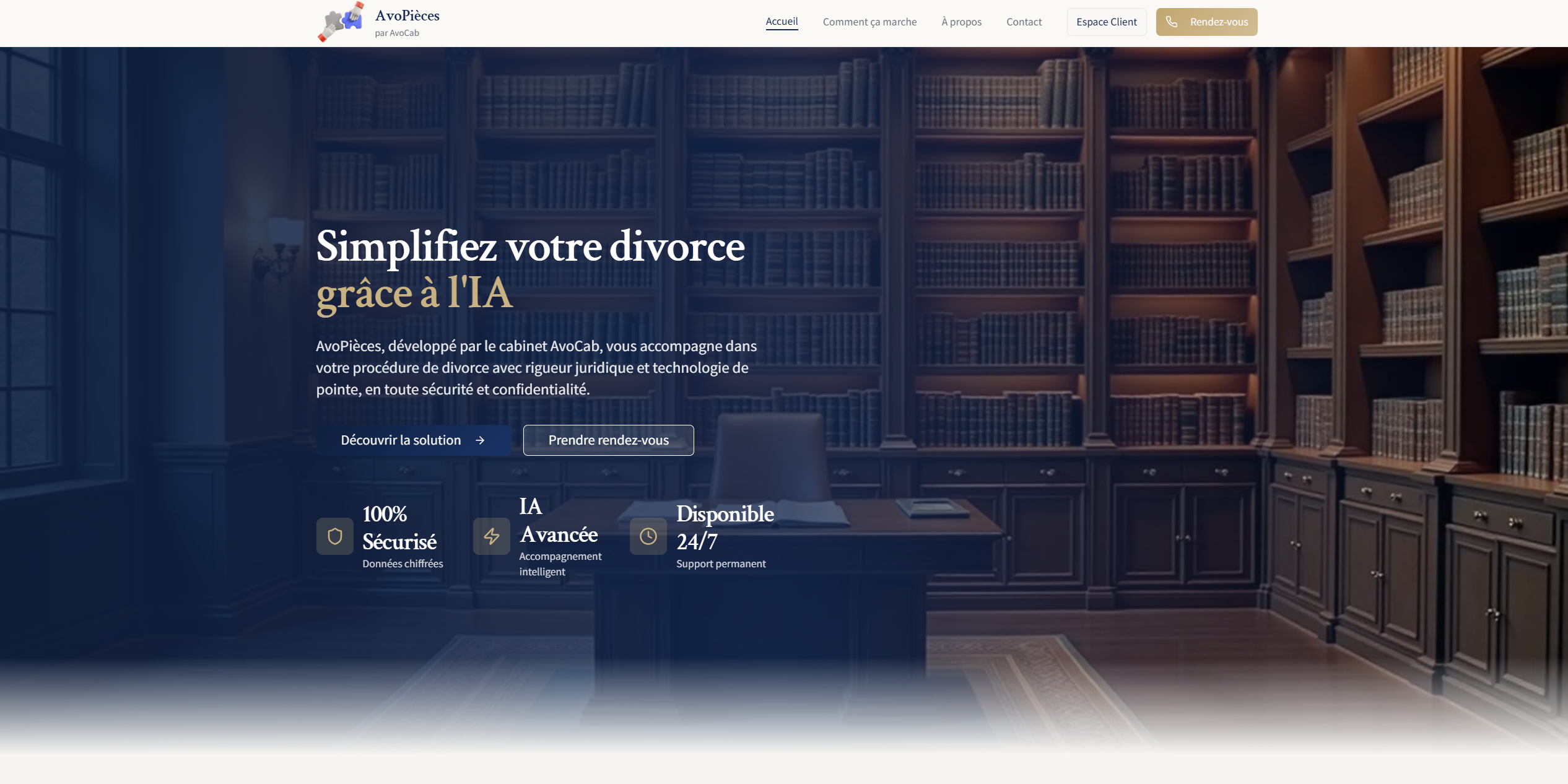This screenshot has height=784, width=1568.
Task: Click the par AvoCab subtitle
Action: (x=396, y=33)
